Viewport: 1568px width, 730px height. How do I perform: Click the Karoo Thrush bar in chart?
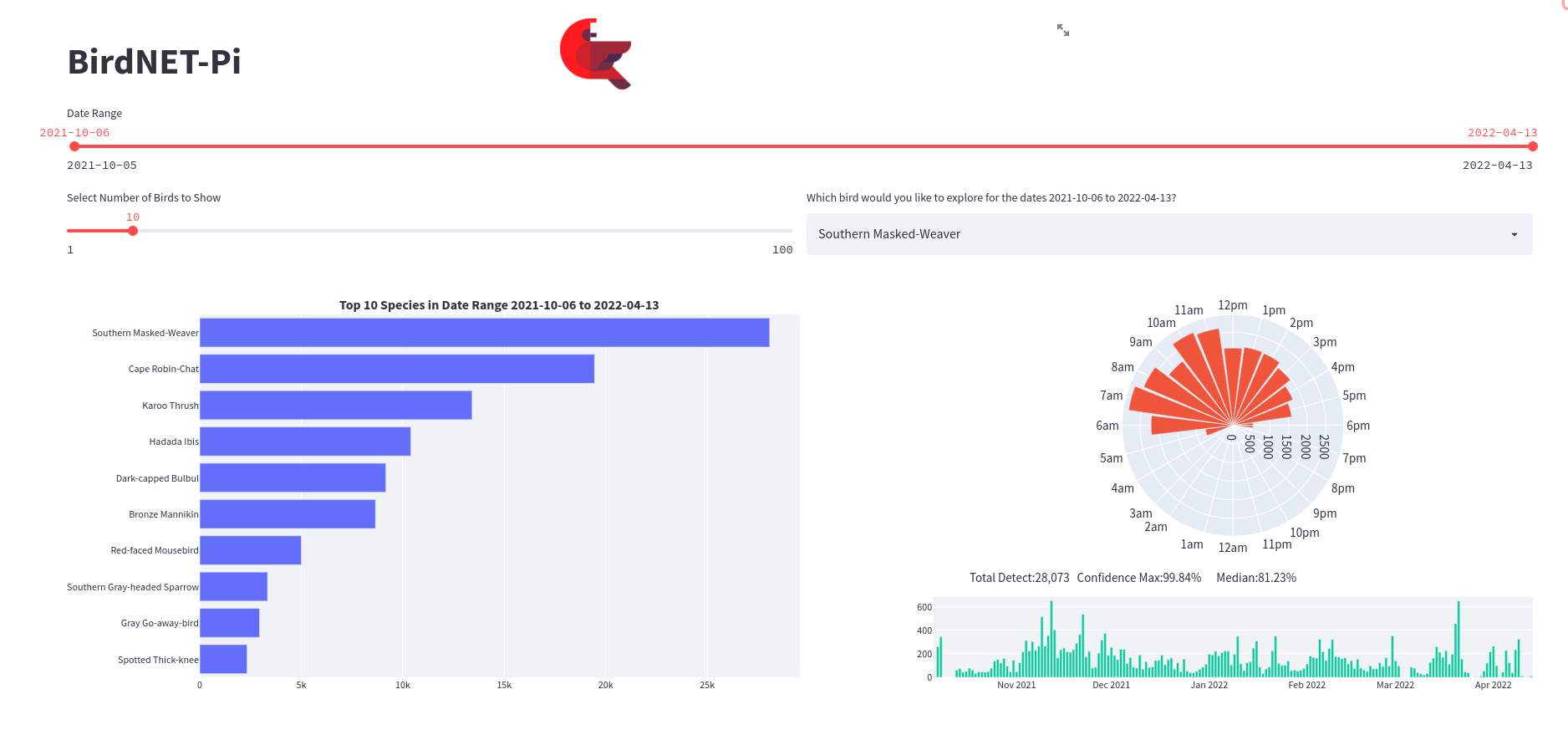click(x=336, y=406)
